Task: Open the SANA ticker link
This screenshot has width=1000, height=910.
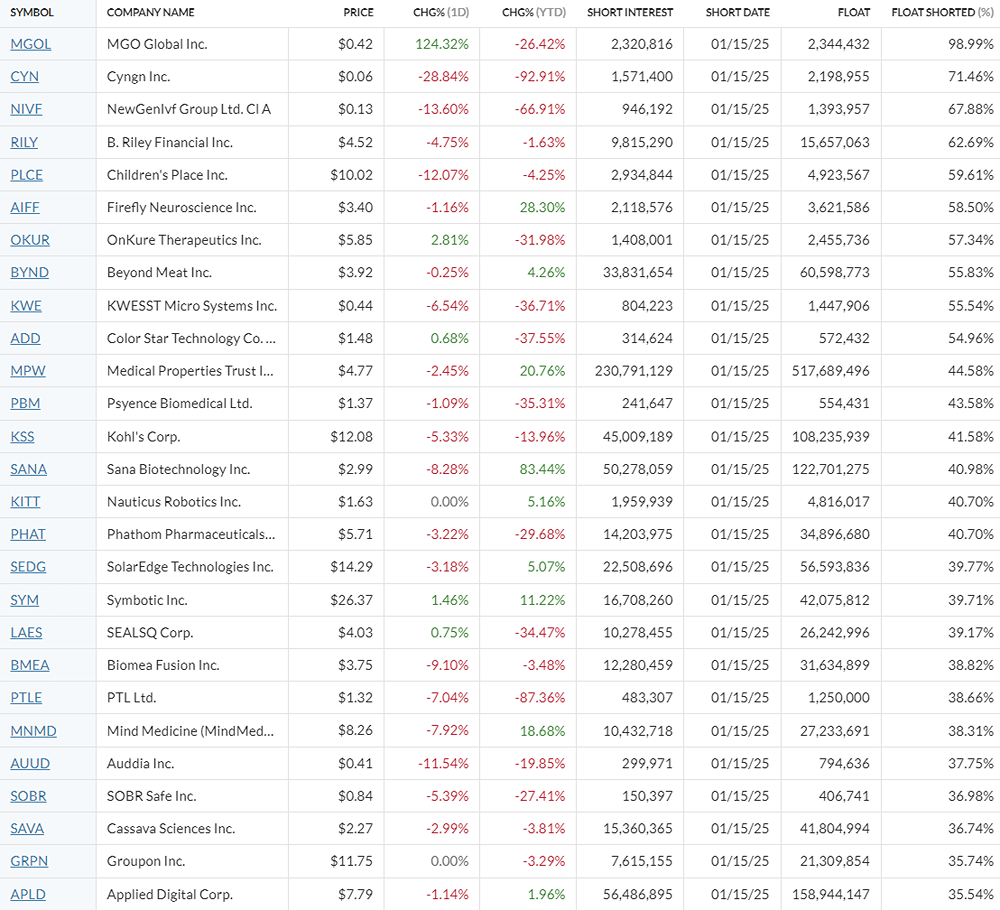Action: pos(29,469)
